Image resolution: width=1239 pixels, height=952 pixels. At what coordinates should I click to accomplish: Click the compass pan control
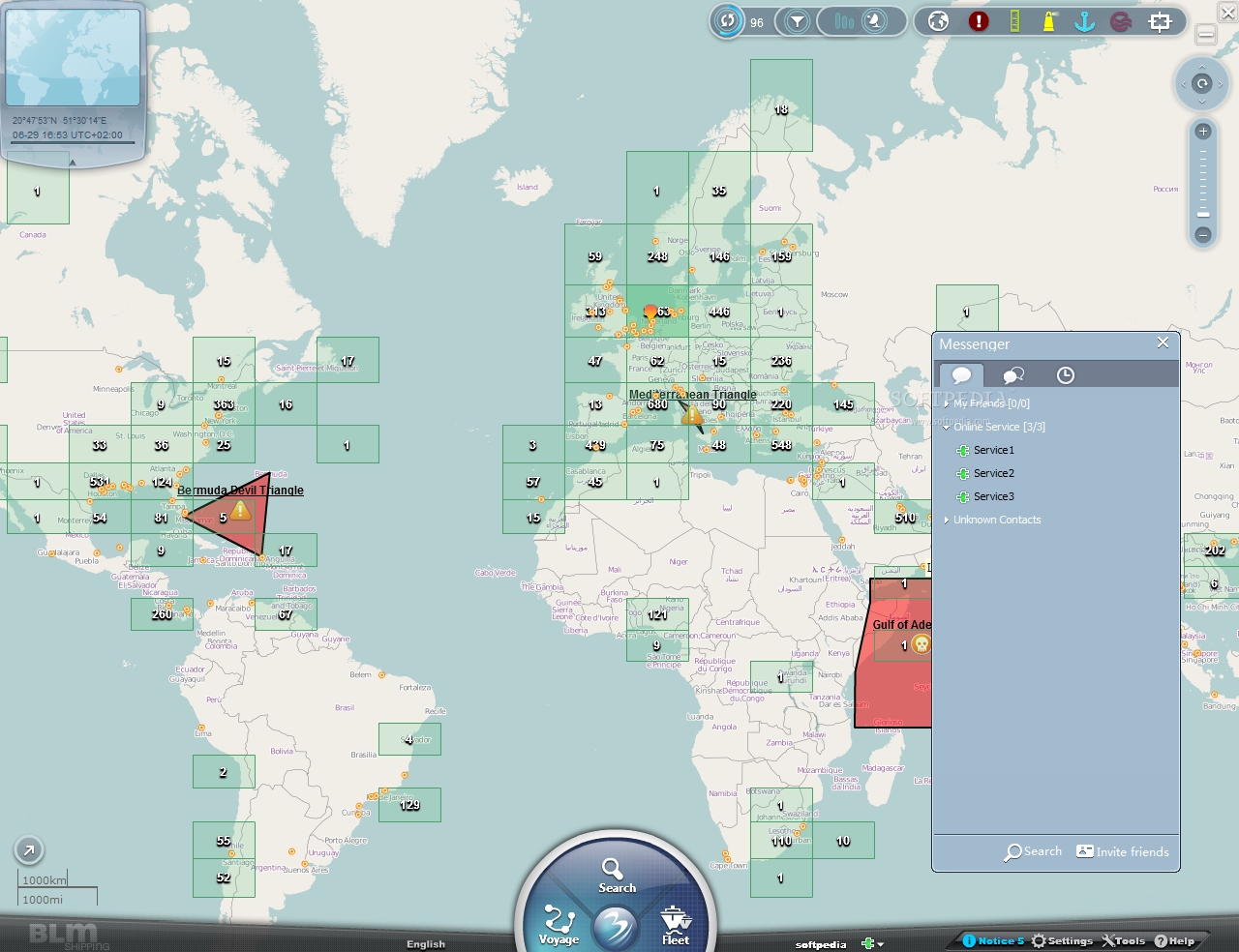[x=1202, y=84]
